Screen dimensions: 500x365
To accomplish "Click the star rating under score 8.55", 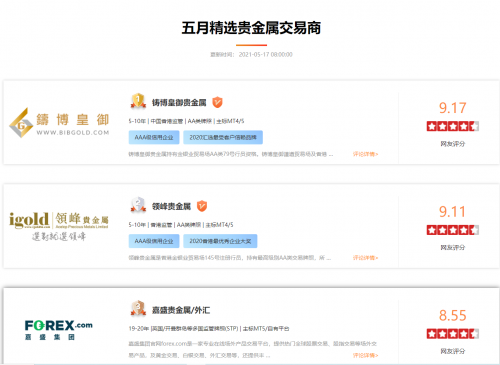I will click(x=453, y=334).
